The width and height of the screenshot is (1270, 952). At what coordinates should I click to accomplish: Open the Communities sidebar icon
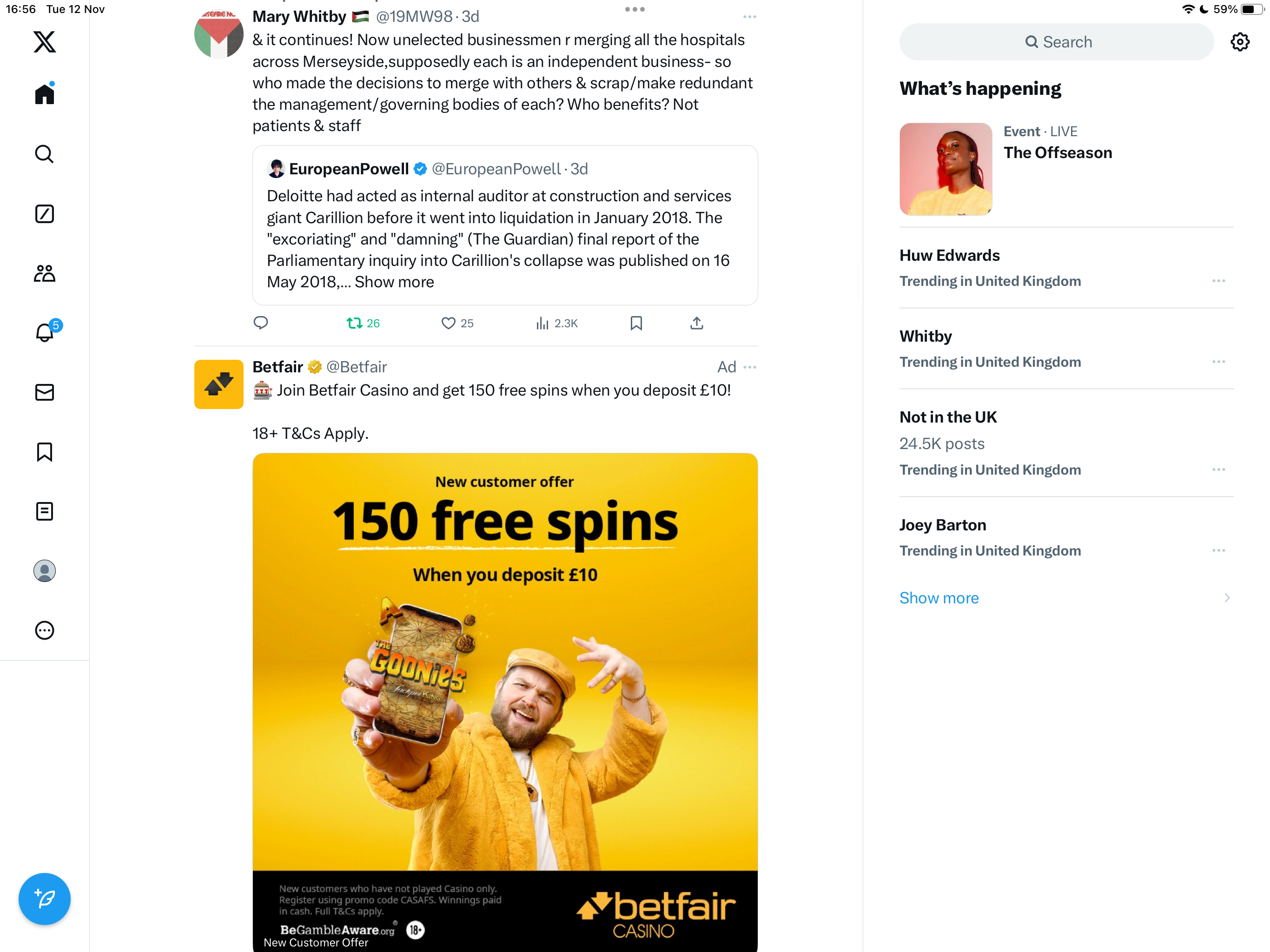[44, 273]
